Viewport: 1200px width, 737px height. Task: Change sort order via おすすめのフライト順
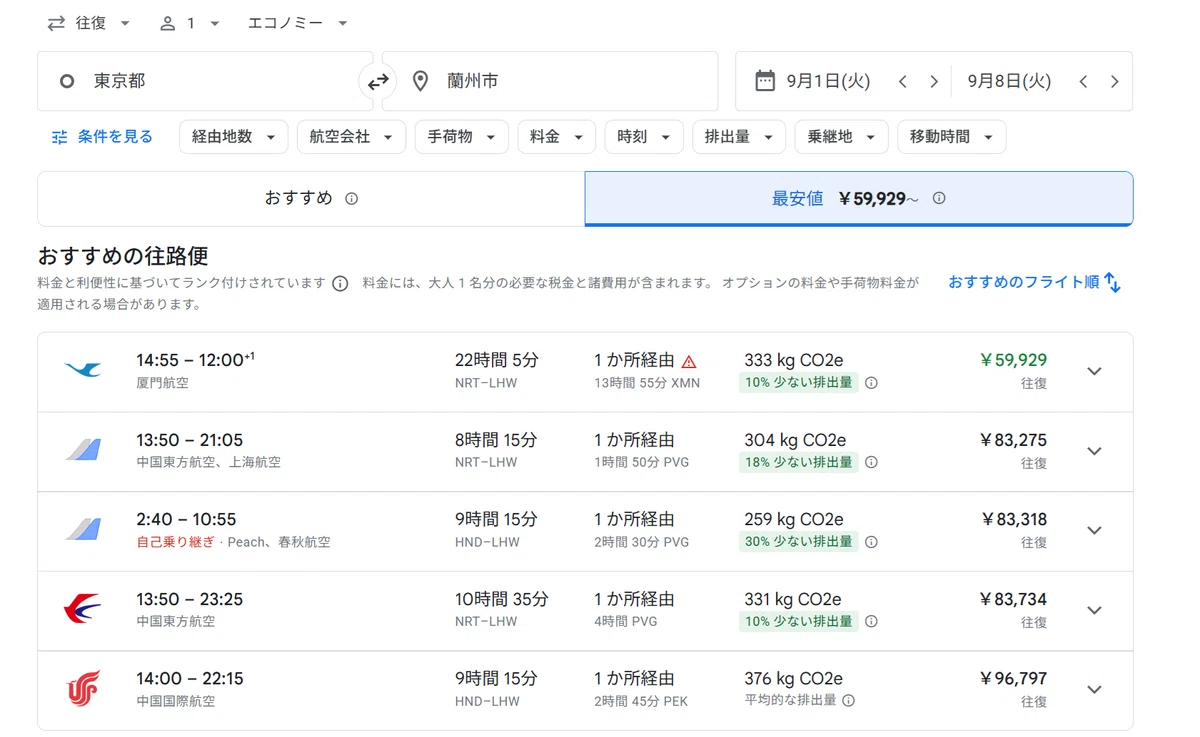click(x=1035, y=283)
